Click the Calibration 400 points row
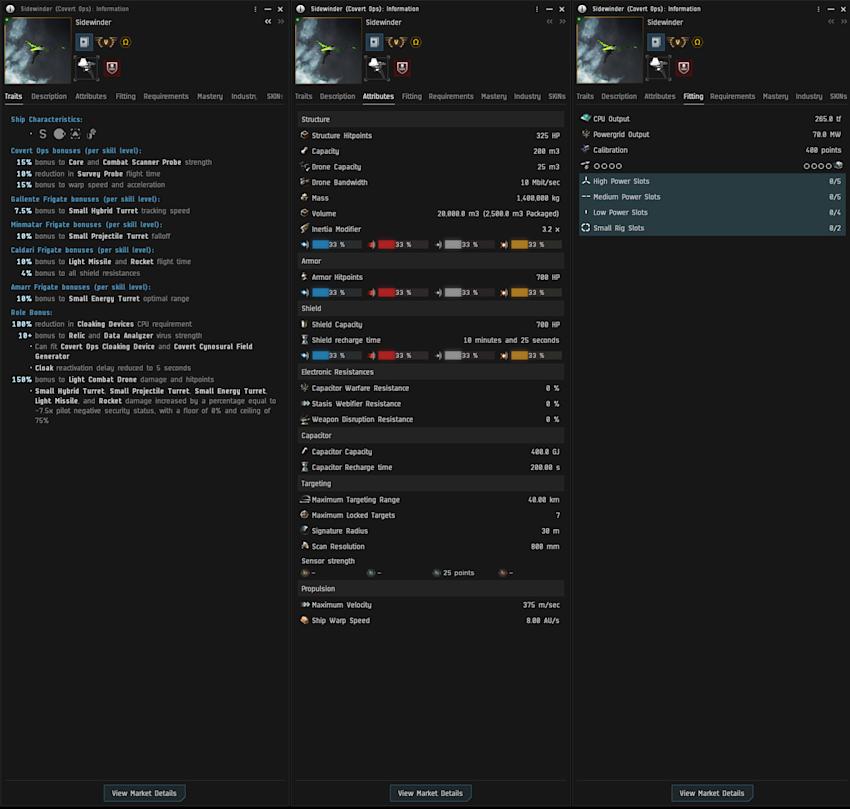Image resolution: width=850 pixels, height=809 pixels. coord(712,150)
